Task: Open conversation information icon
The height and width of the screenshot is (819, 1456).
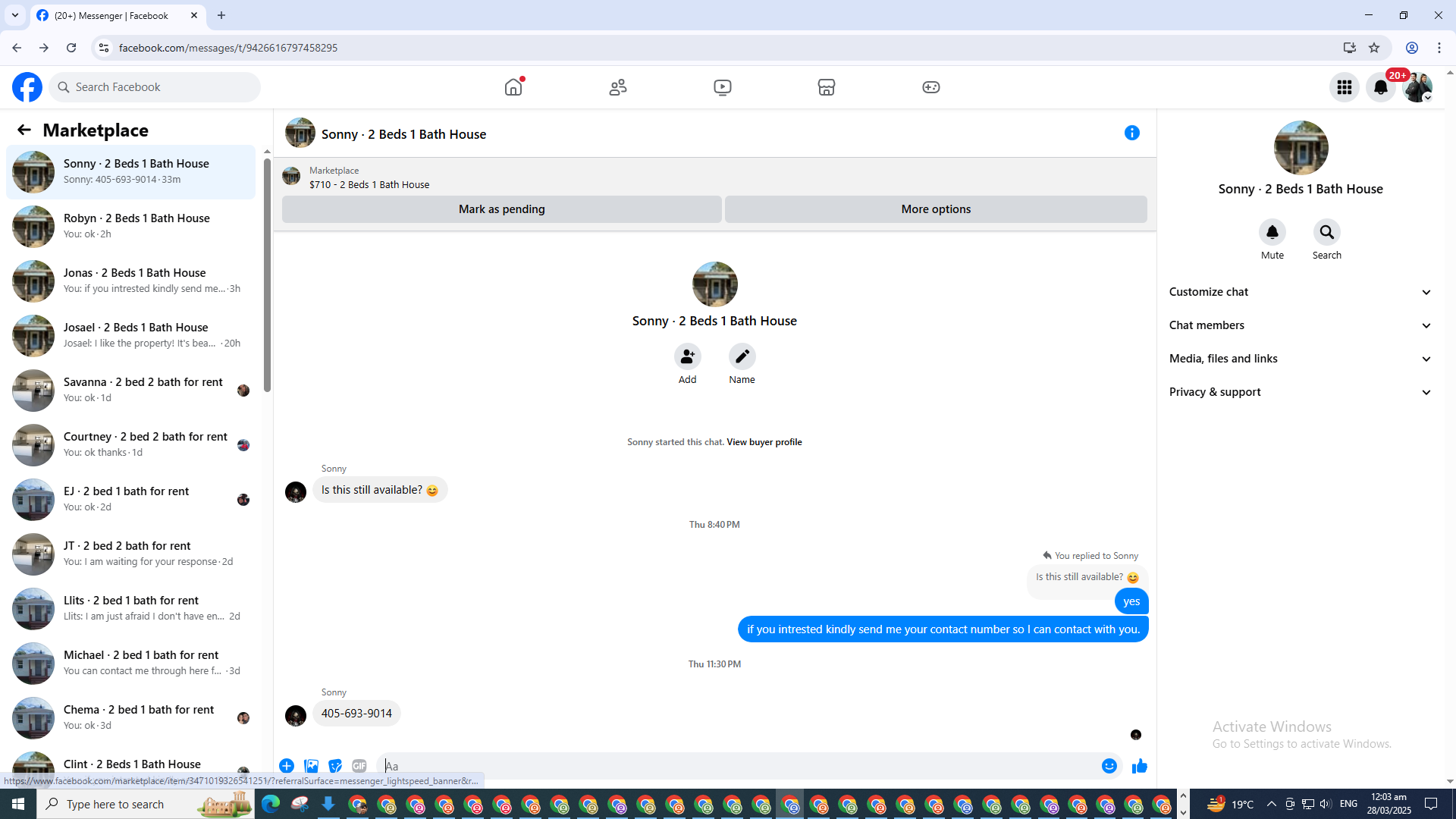Action: pos(1132,133)
